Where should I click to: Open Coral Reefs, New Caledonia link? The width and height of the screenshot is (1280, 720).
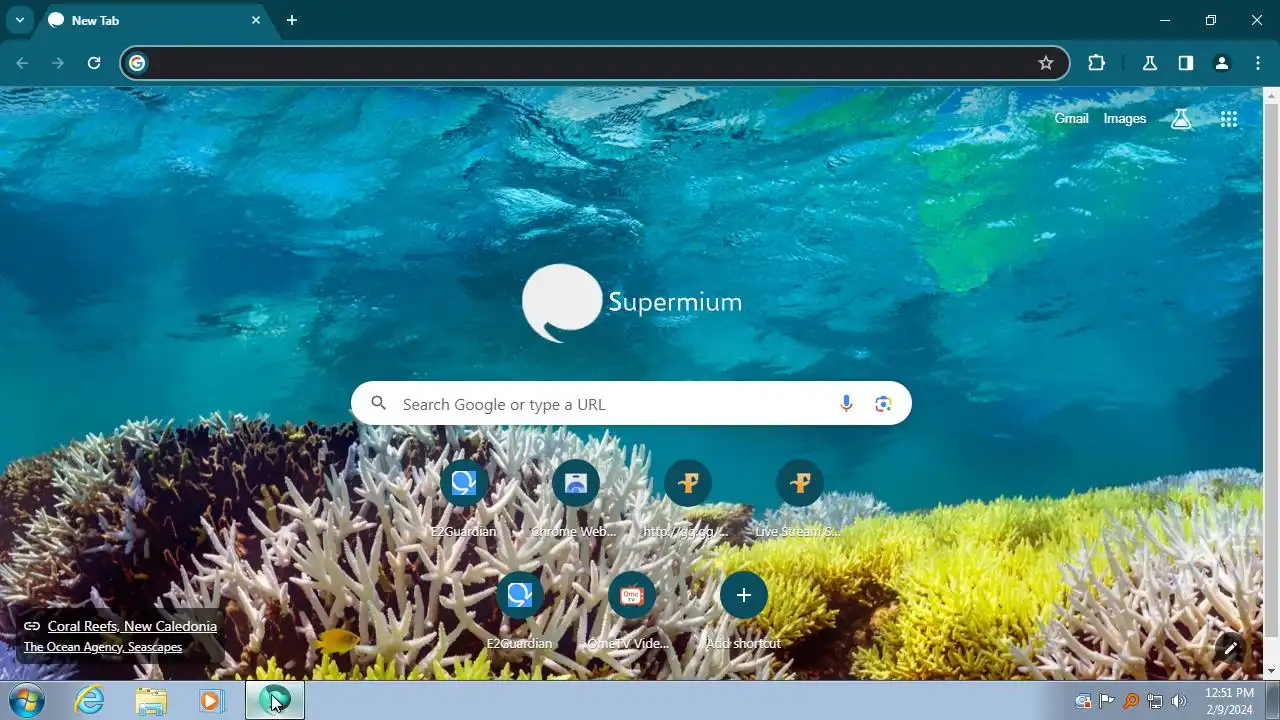coord(132,626)
